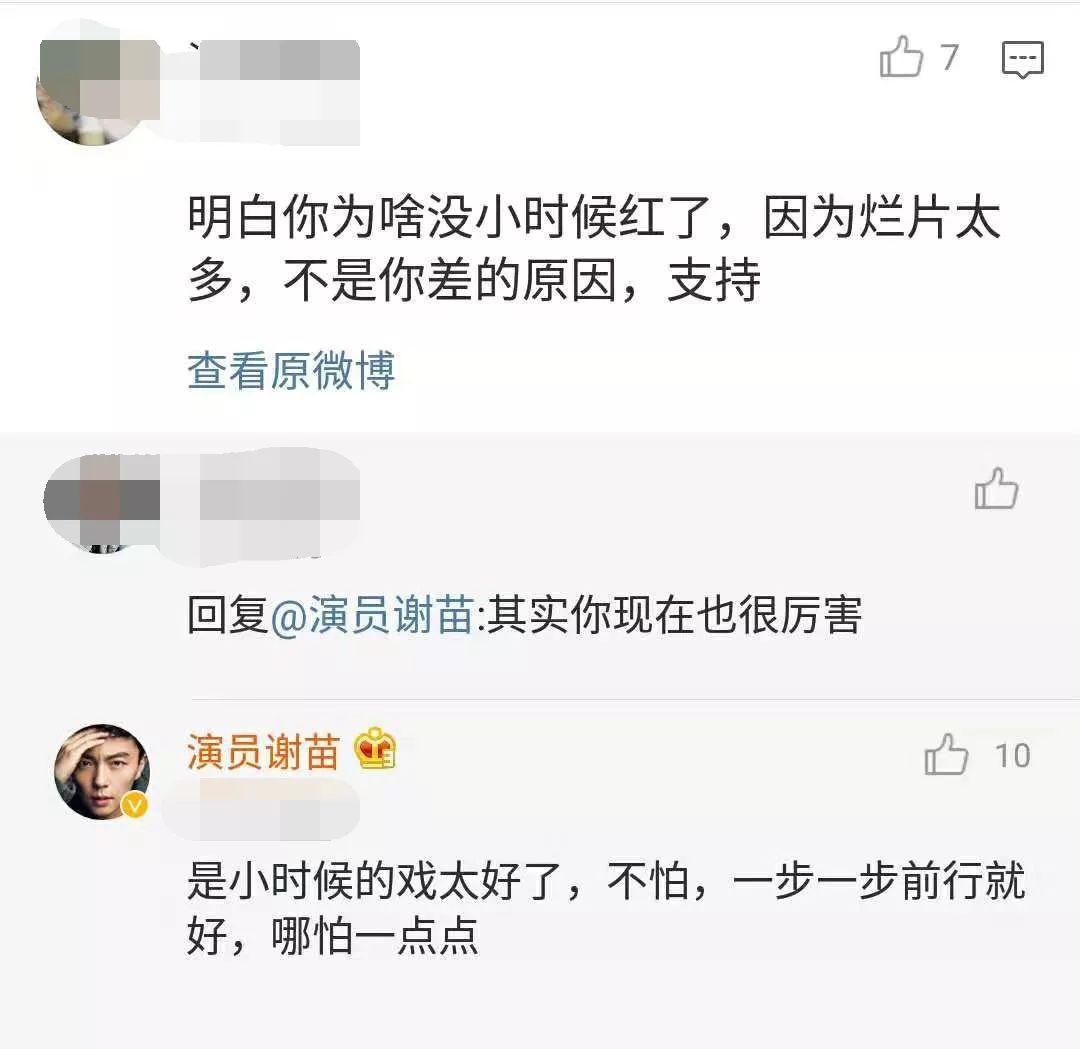Tap the yellow verified V badge

pyautogui.click(x=135, y=804)
